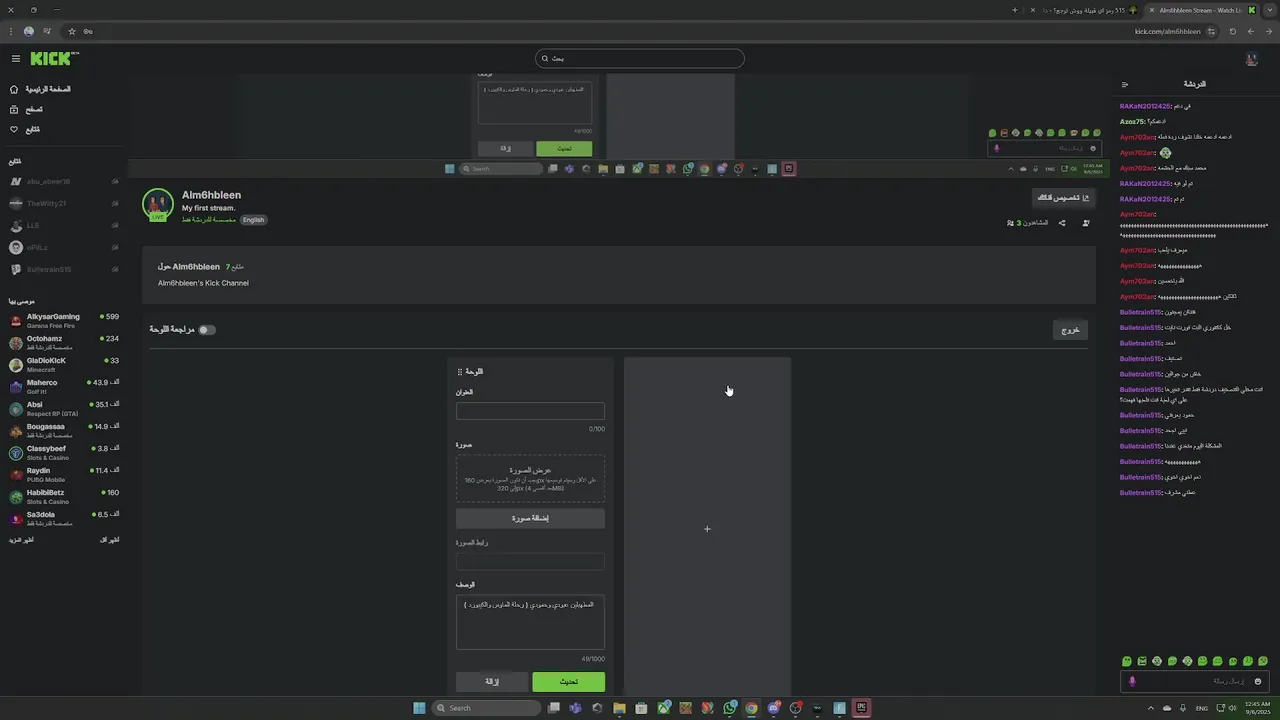
Task: Open the emote picker in chat input
Action: (x=1258, y=681)
